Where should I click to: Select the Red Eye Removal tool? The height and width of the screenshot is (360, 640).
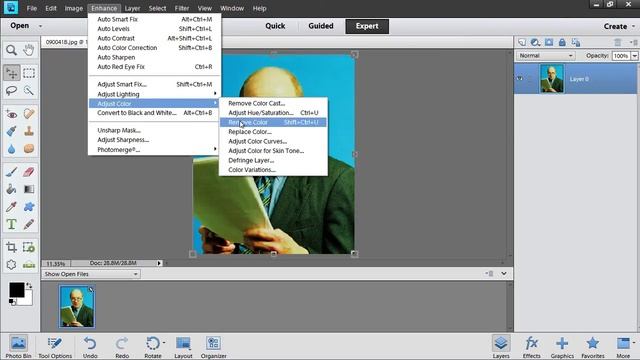pyautogui.click(x=11, y=114)
